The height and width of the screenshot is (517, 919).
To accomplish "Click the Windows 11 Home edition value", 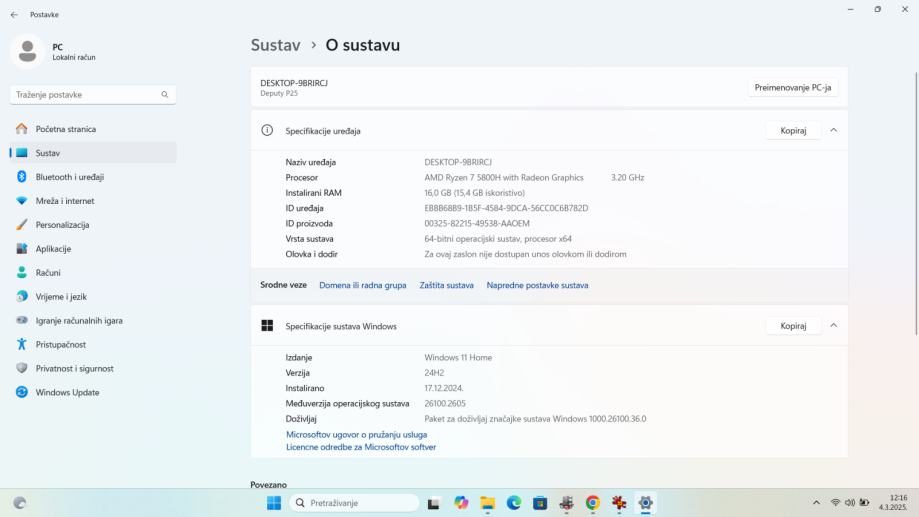I will point(458,358).
